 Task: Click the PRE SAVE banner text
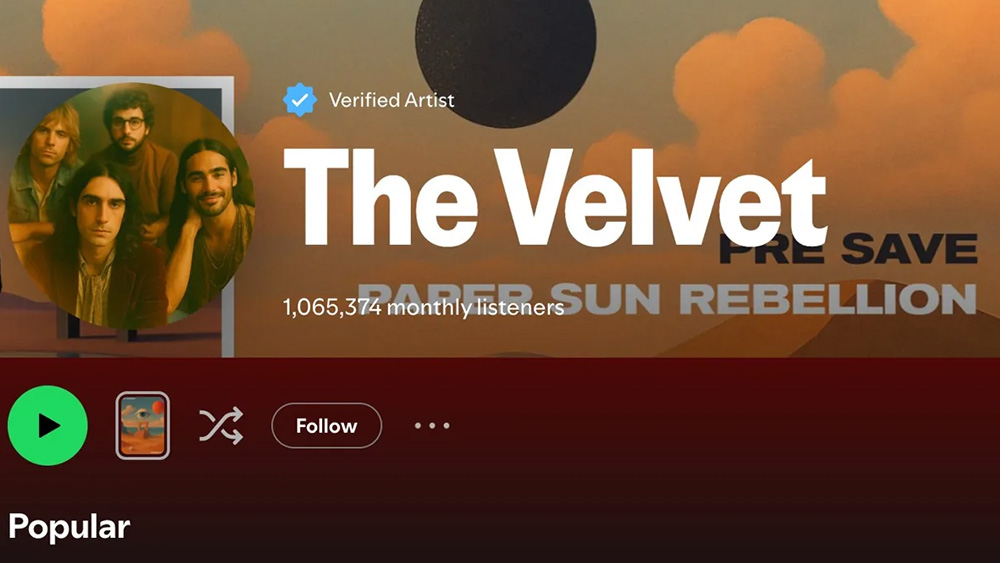click(x=848, y=249)
